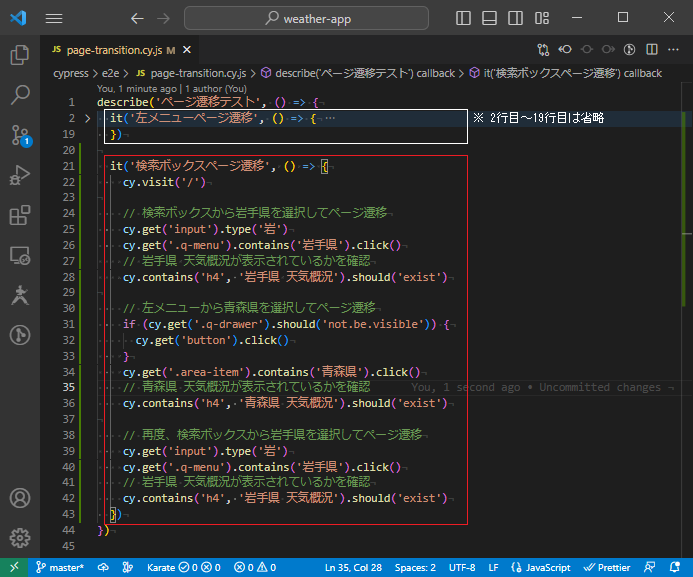Open the Extensions view

click(20, 215)
